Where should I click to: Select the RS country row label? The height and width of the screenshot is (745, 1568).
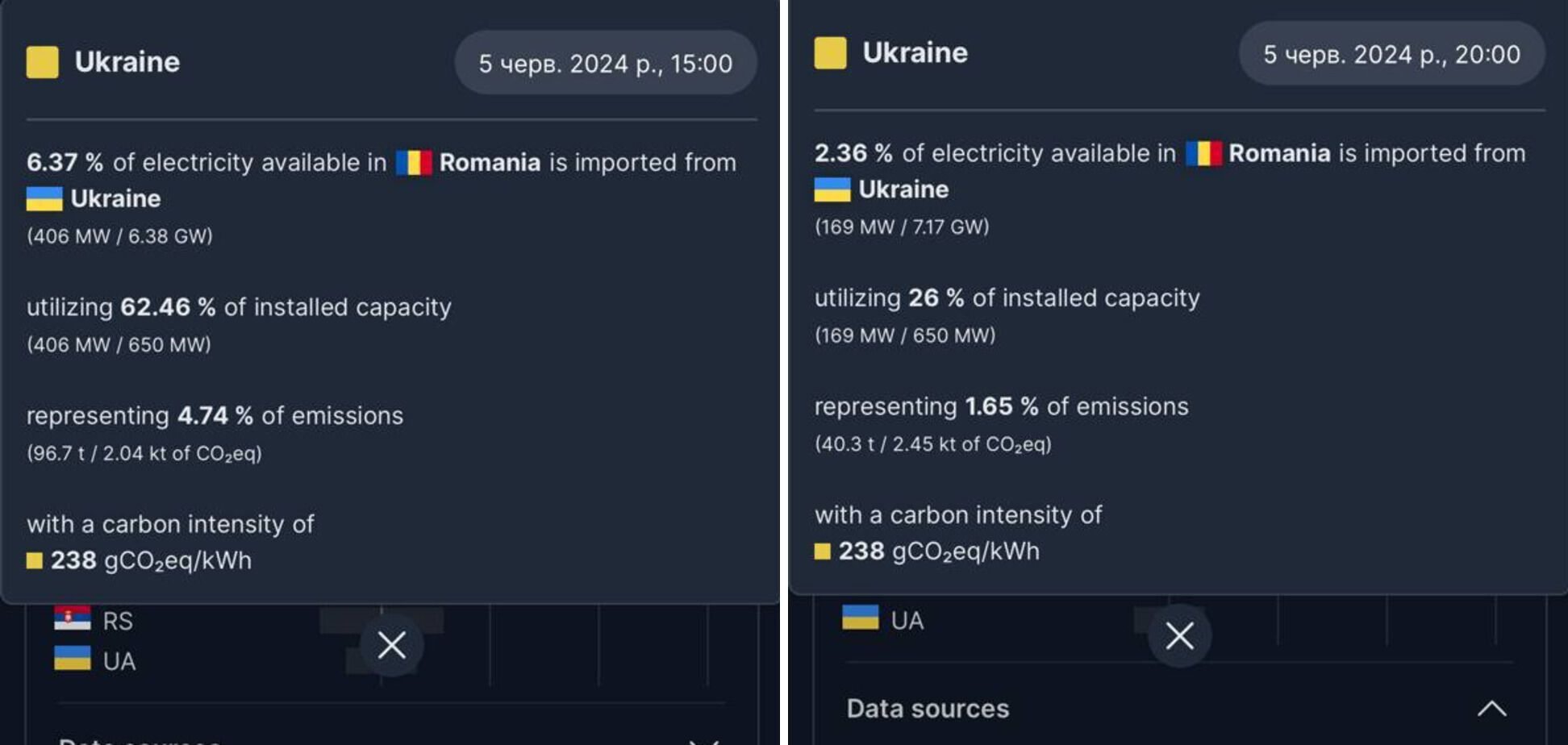pos(118,621)
